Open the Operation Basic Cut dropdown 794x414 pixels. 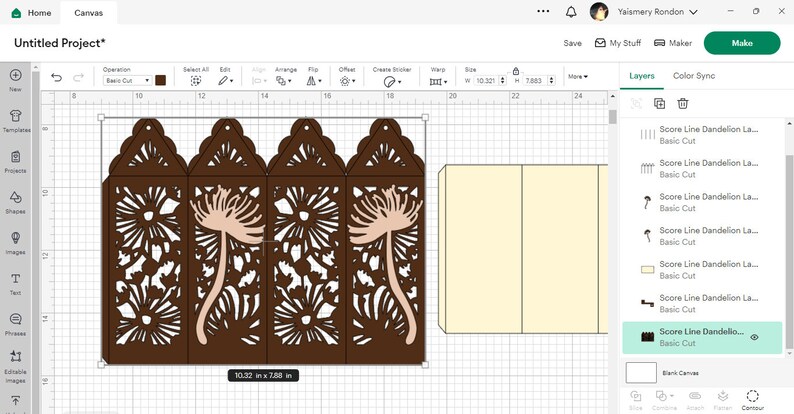click(x=127, y=80)
